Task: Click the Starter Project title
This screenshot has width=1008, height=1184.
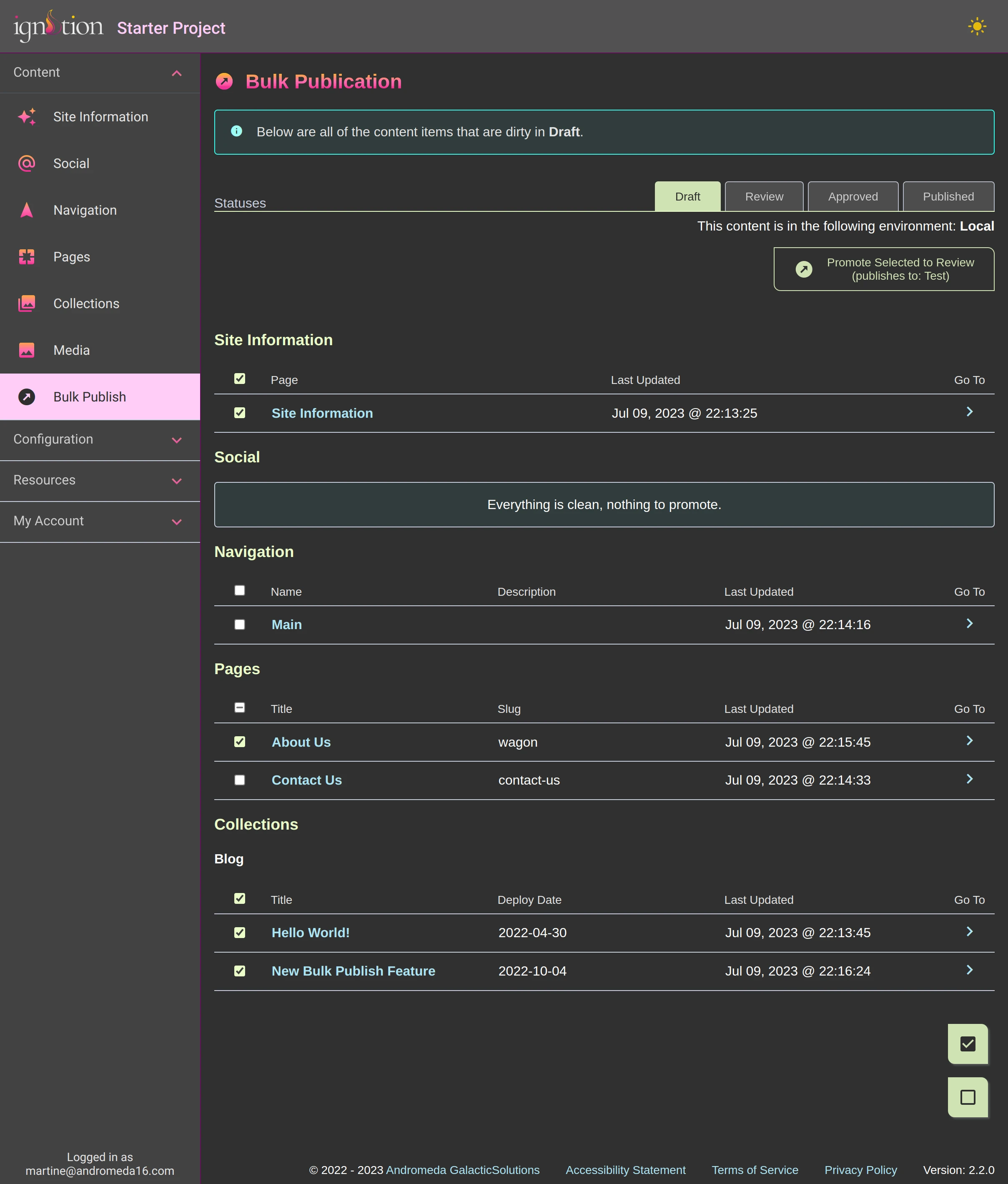Action: pos(171,28)
